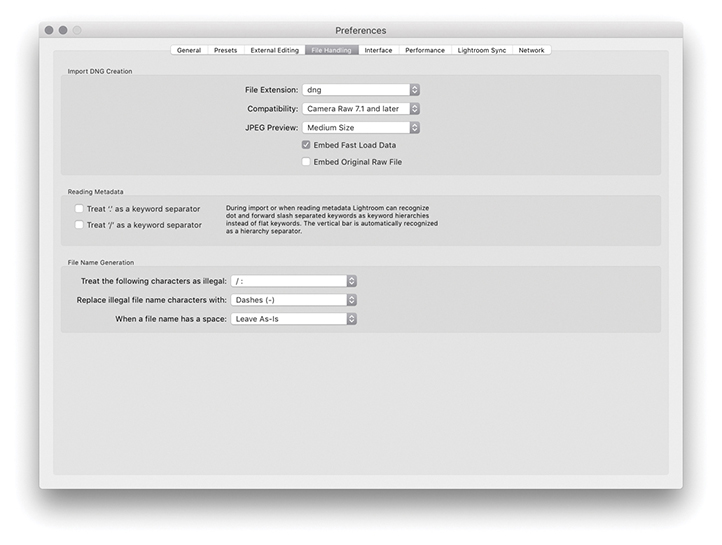Go to the Interface tab

378,50
